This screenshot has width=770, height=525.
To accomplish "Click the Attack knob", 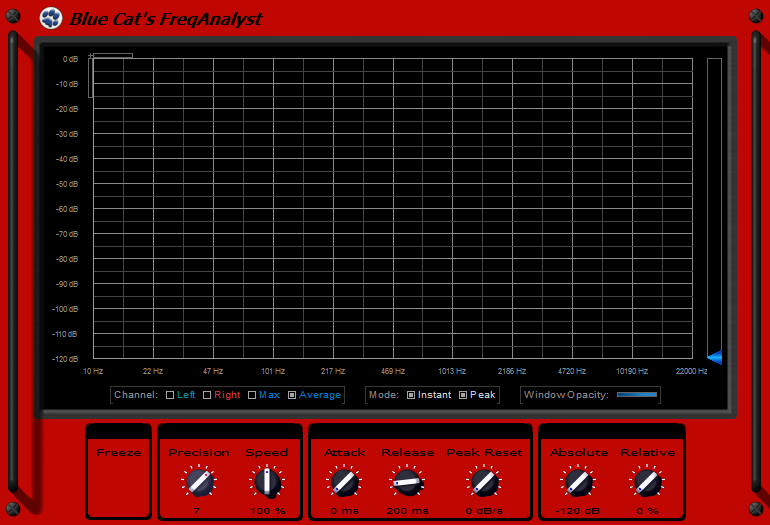I will click(x=344, y=482).
